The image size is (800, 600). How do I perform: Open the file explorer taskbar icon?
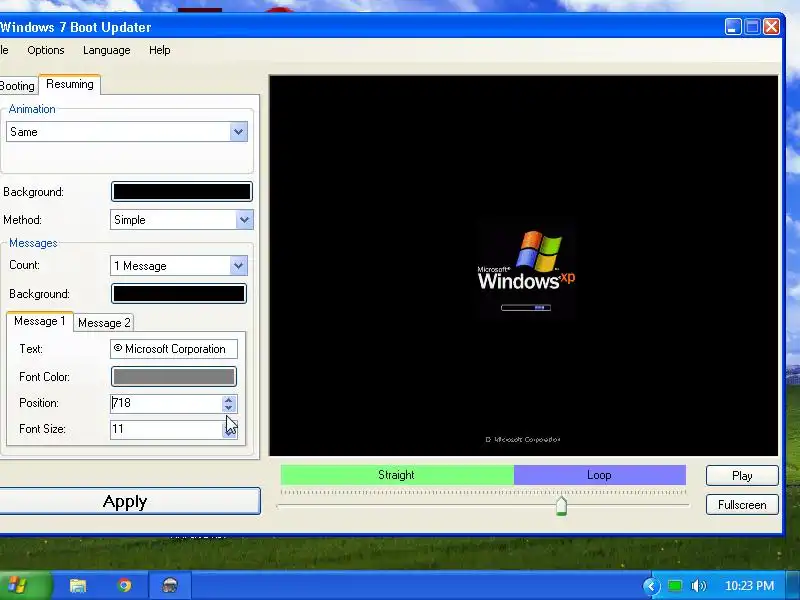[78, 585]
